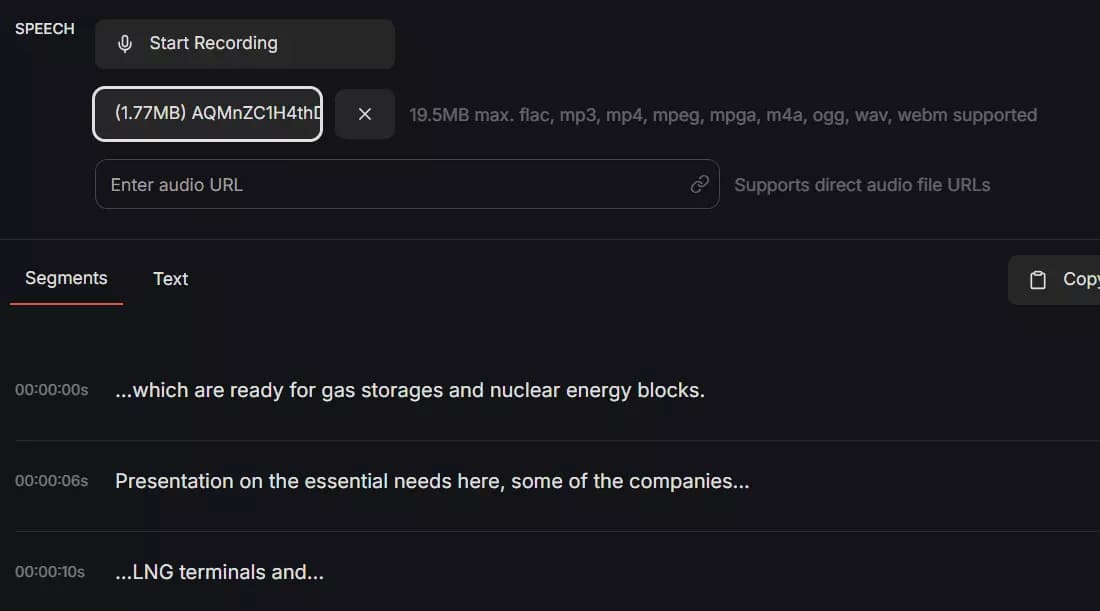
Task: Click the Supports direct audio file URLs hint
Action: (862, 184)
